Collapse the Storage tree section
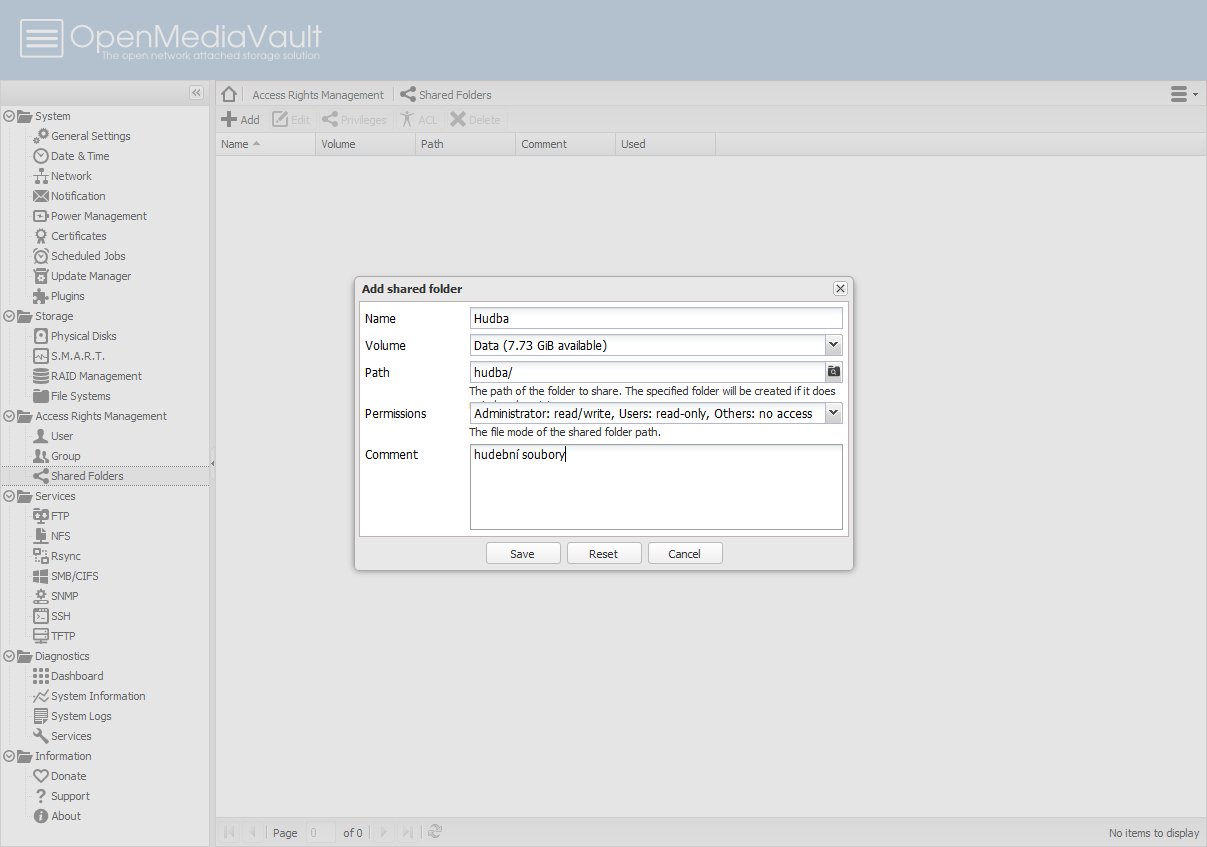Screen dimensions: 1207x847 coord(9,316)
